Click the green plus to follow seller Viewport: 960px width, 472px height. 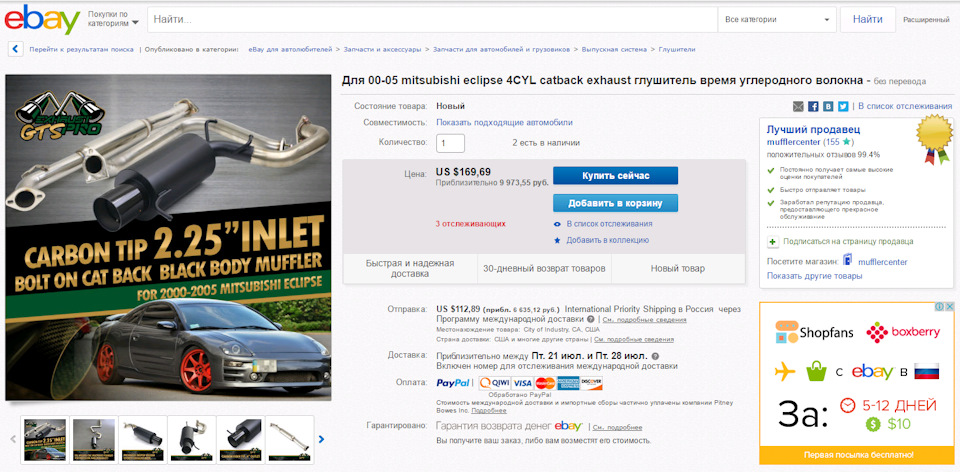point(773,242)
